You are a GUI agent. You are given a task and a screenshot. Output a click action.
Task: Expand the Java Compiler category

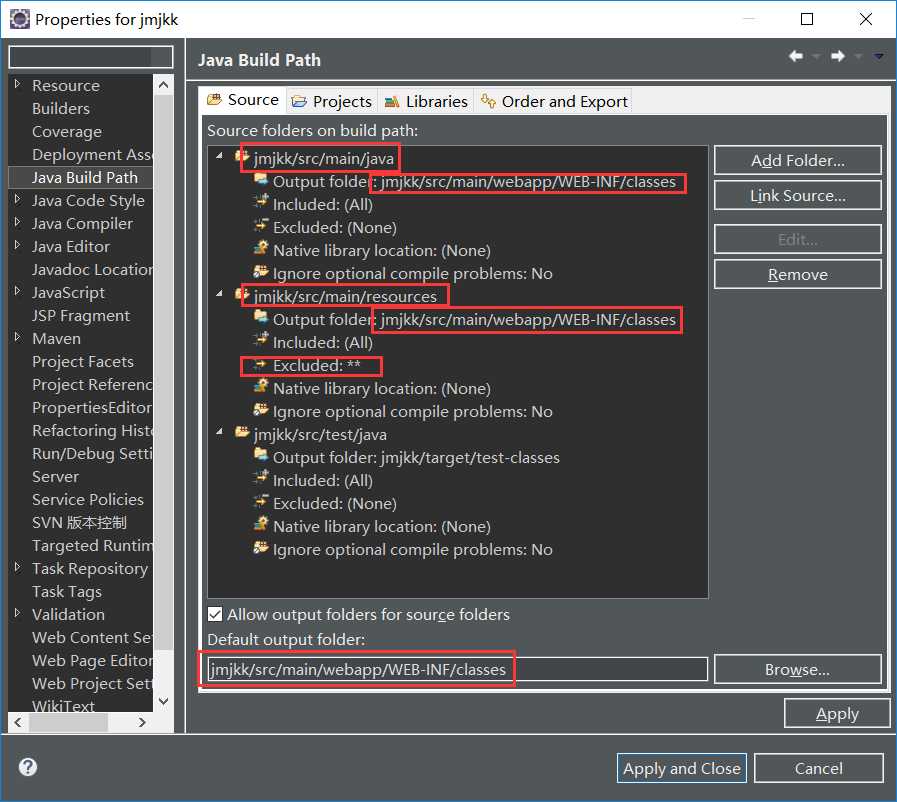(x=18, y=222)
